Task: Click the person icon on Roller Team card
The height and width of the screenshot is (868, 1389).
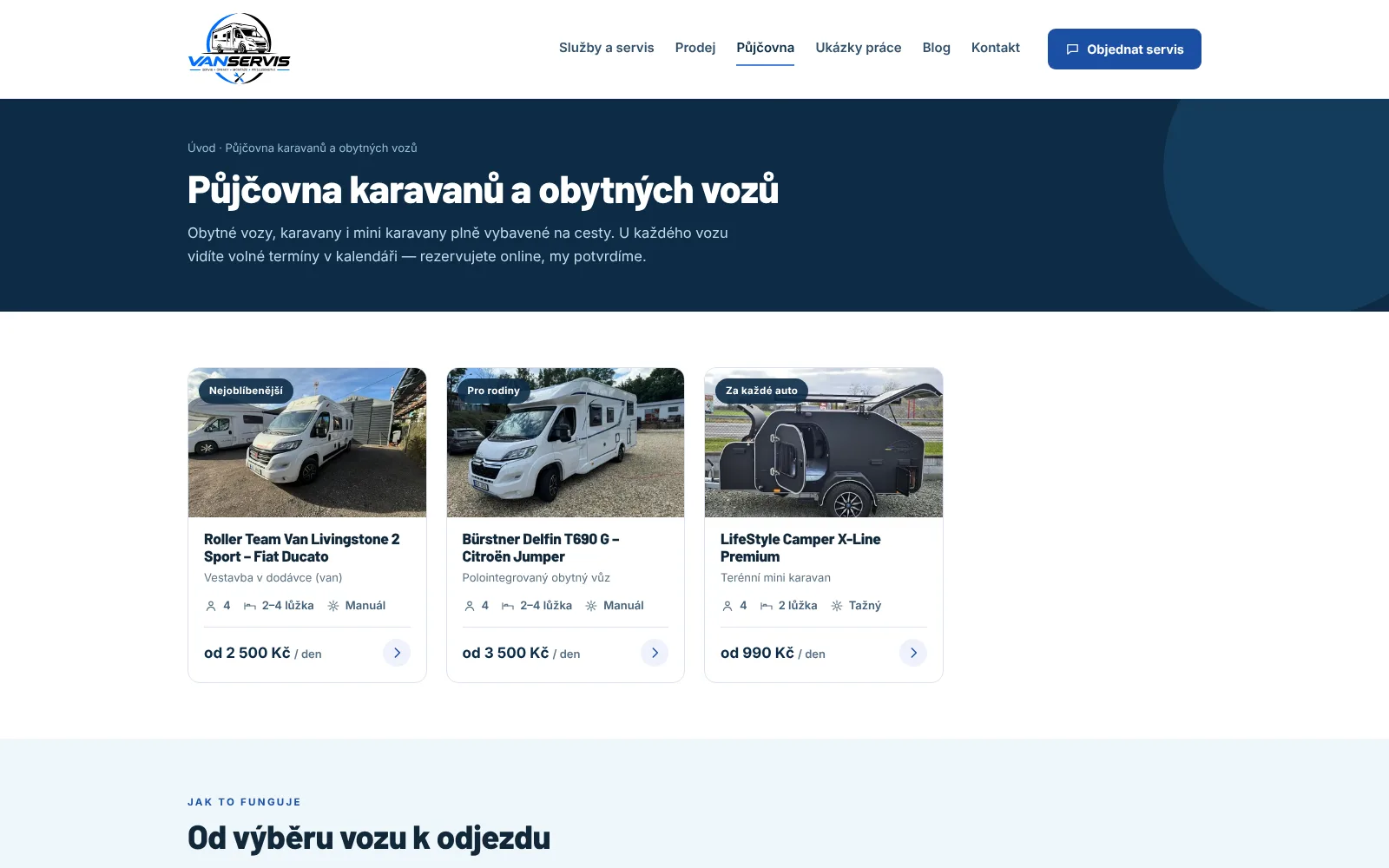Action: pos(211,606)
